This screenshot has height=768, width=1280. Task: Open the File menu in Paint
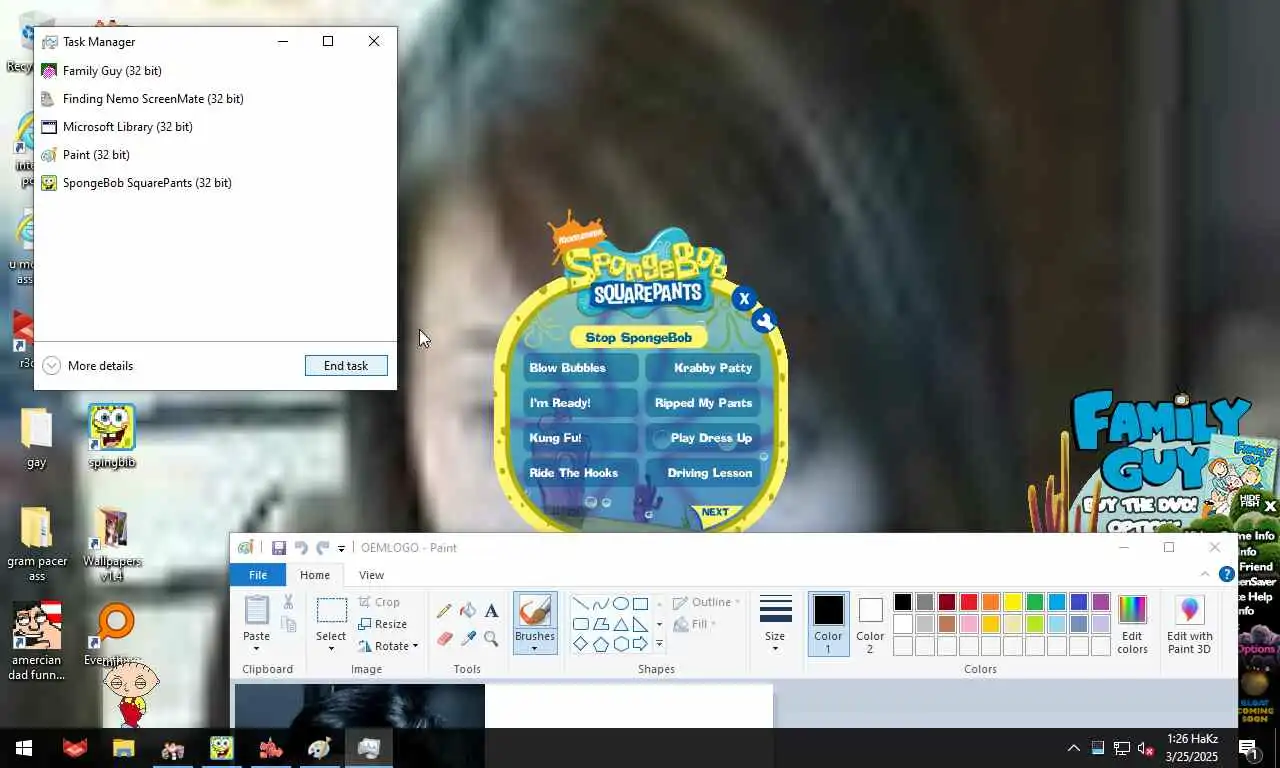258,575
